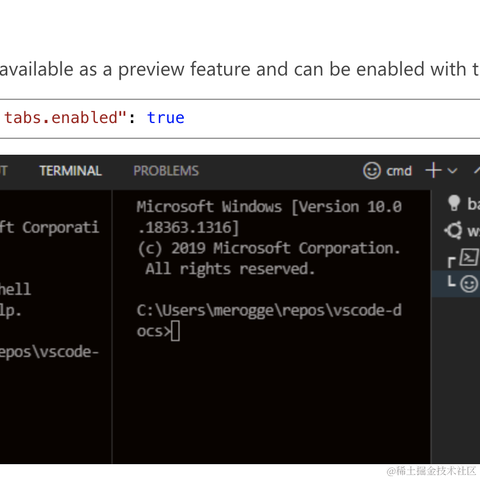Click the C:\Users\merogge path line in terminal
Viewport: 480px width, 480px height.
click(x=269, y=311)
